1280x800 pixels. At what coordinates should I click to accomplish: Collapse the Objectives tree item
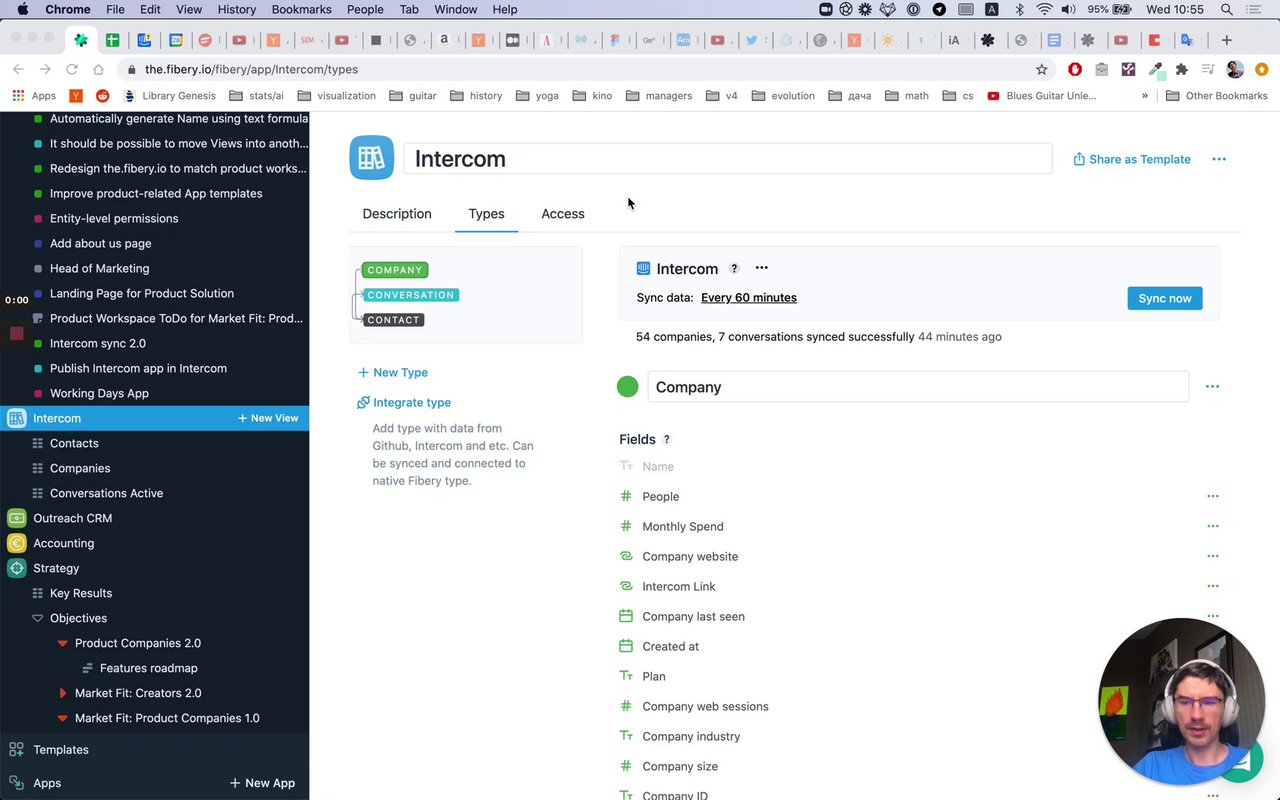point(38,618)
